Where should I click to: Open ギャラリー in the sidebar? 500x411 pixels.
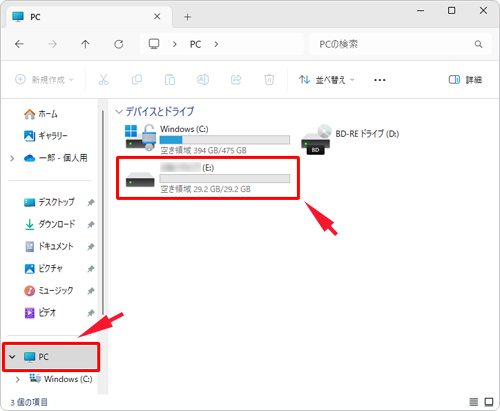point(46,136)
